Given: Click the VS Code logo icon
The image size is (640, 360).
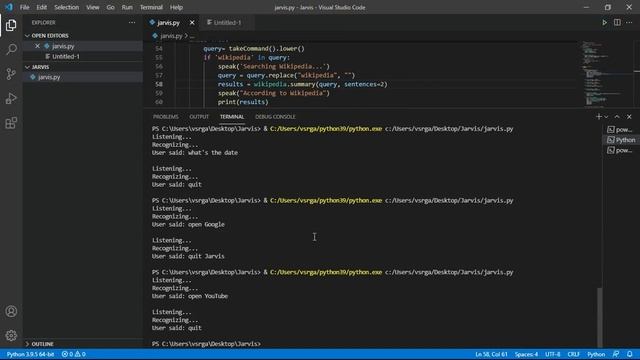Looking at the screenshot, I should [x=9, y=7].
